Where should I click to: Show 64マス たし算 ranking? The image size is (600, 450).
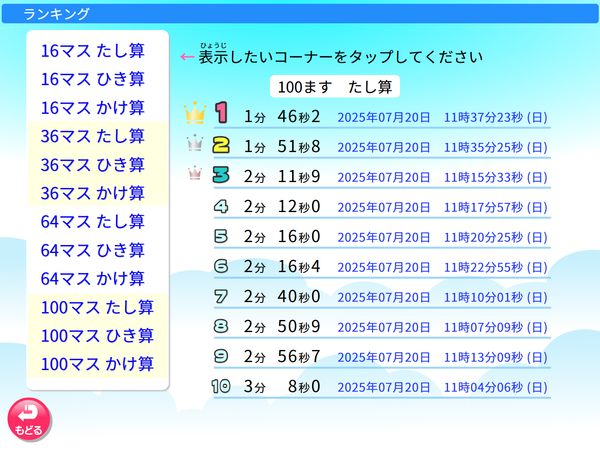(93, 222)
